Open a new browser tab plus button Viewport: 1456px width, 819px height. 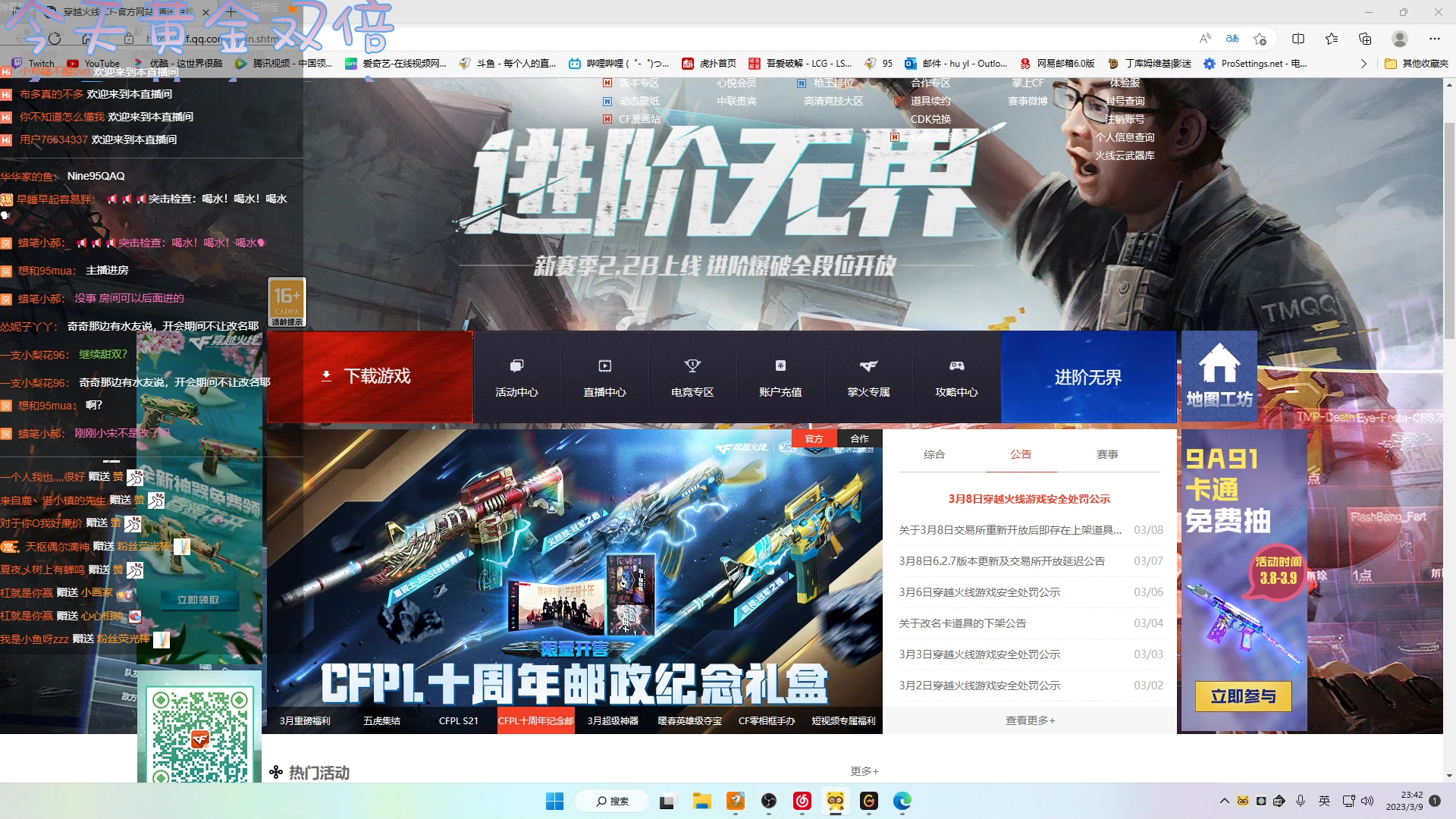coord(231,12)
